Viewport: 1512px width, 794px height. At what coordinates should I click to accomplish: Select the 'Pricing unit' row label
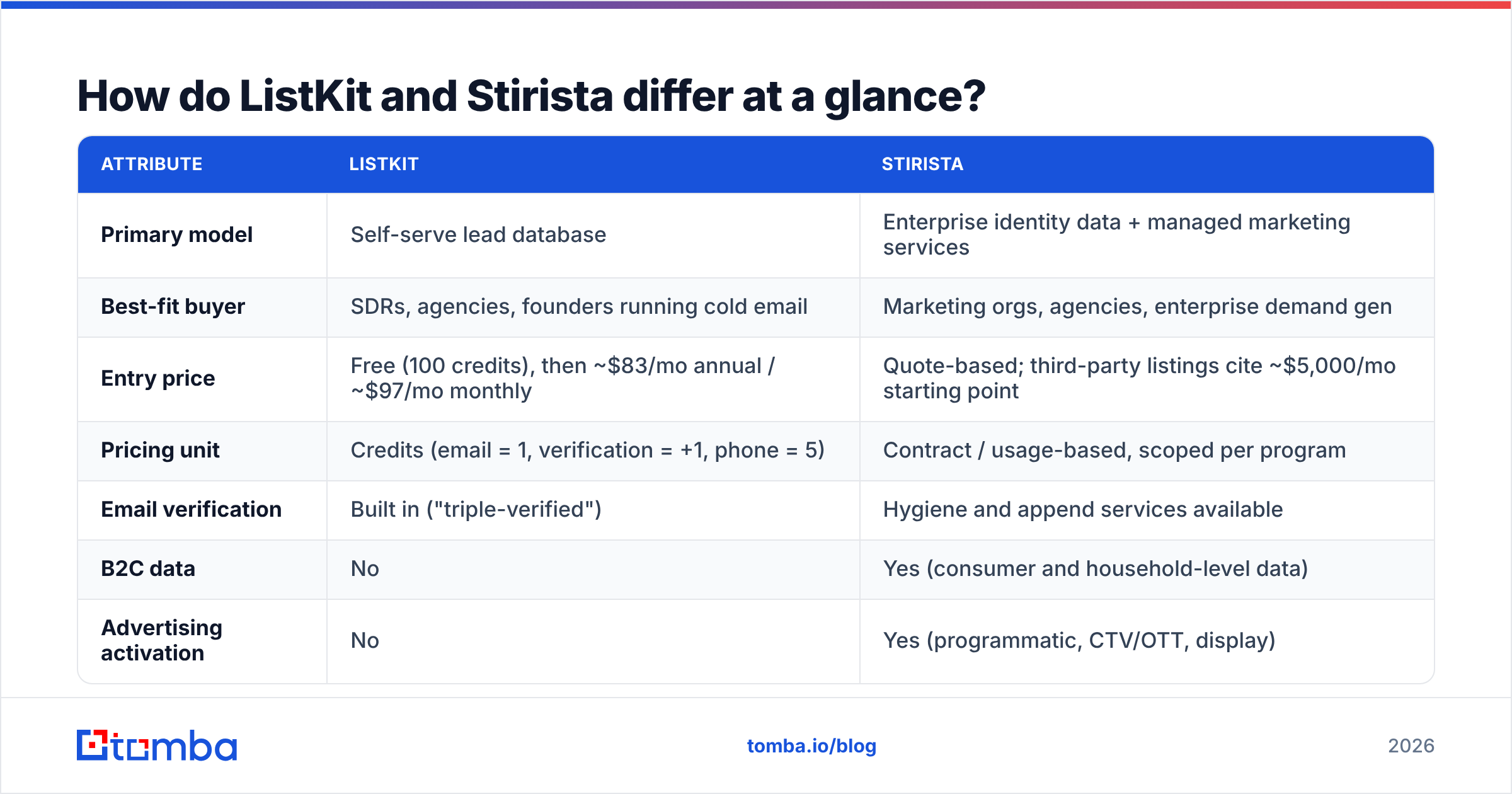pos(160,451)
